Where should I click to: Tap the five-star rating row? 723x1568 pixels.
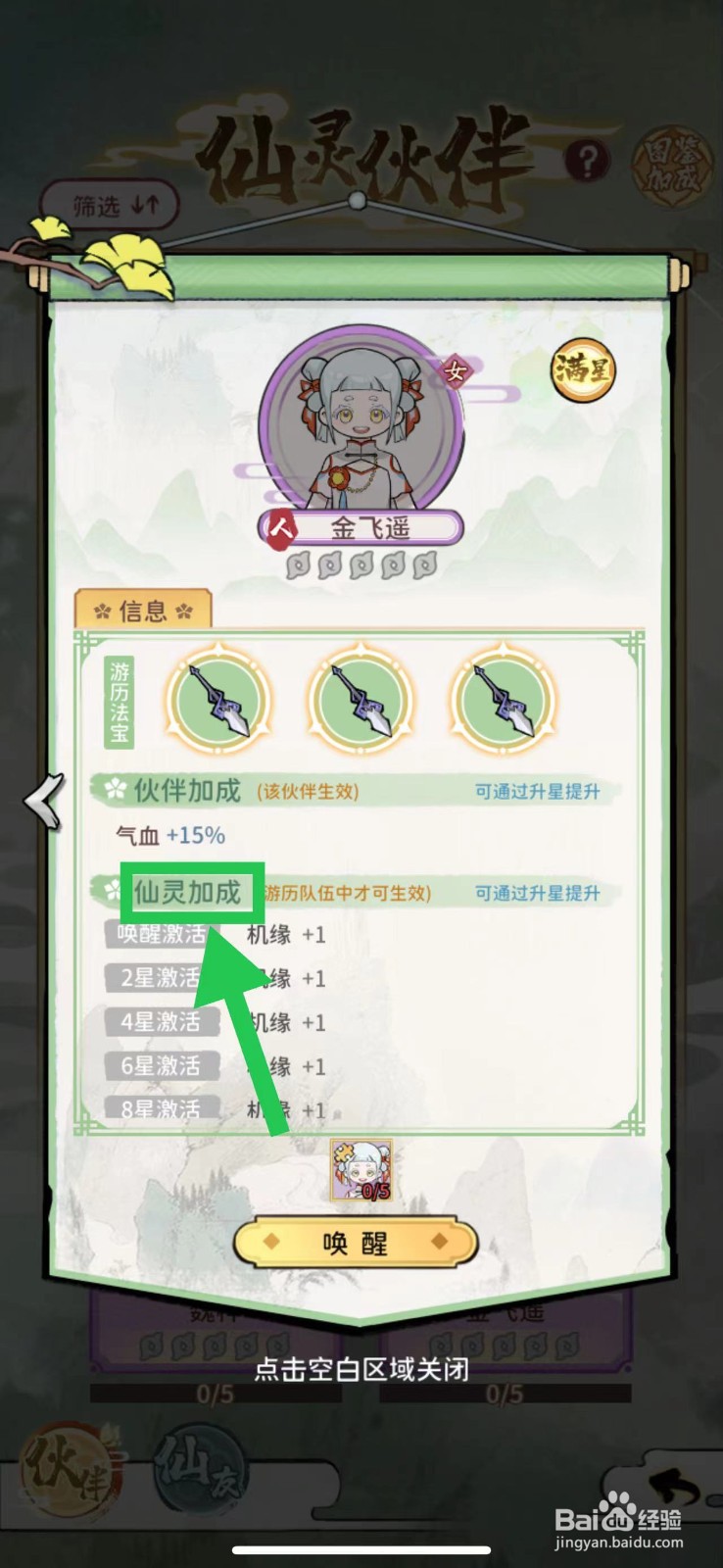(x=361, y=565)
